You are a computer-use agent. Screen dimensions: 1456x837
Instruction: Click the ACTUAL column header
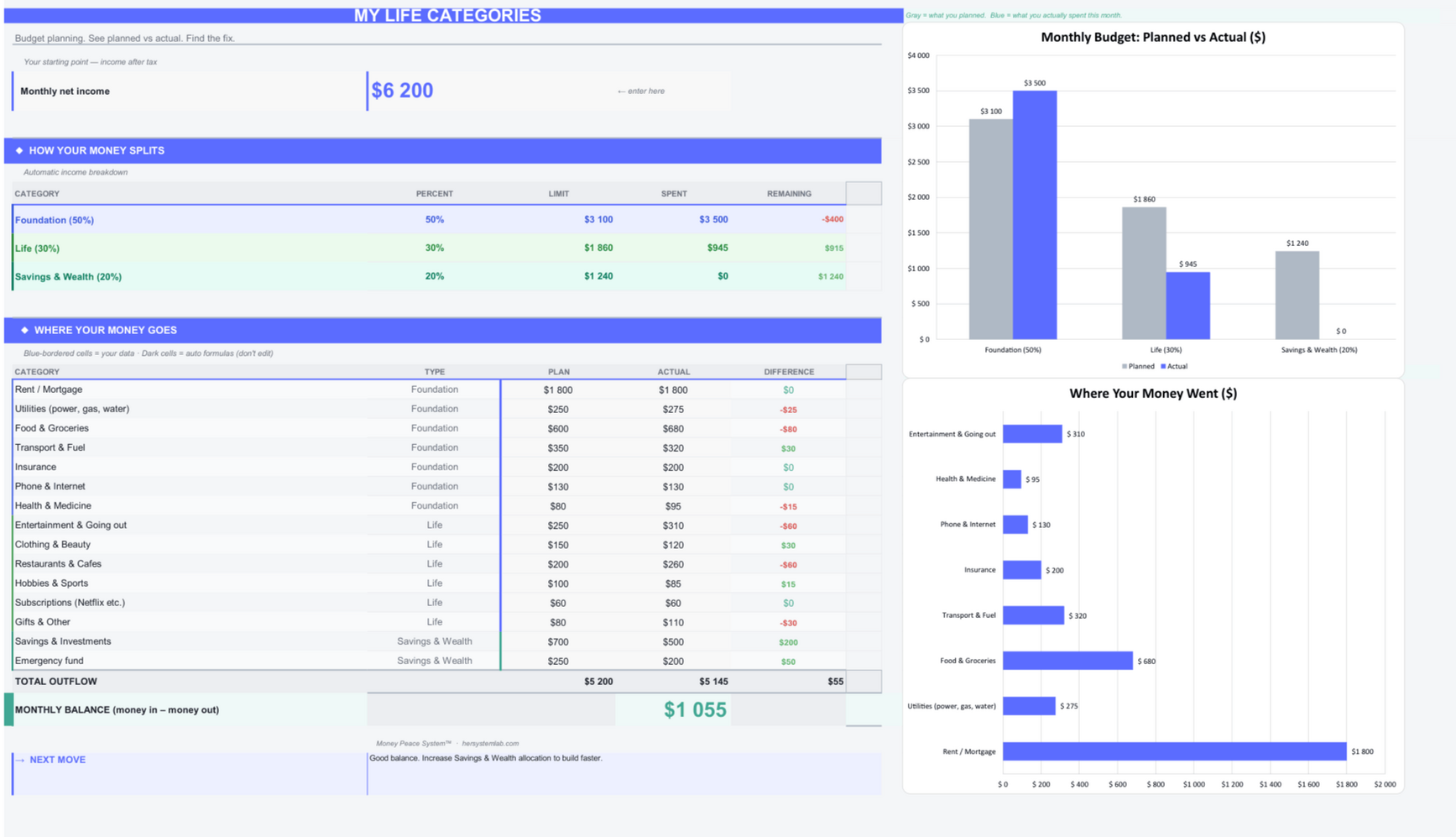673,372
